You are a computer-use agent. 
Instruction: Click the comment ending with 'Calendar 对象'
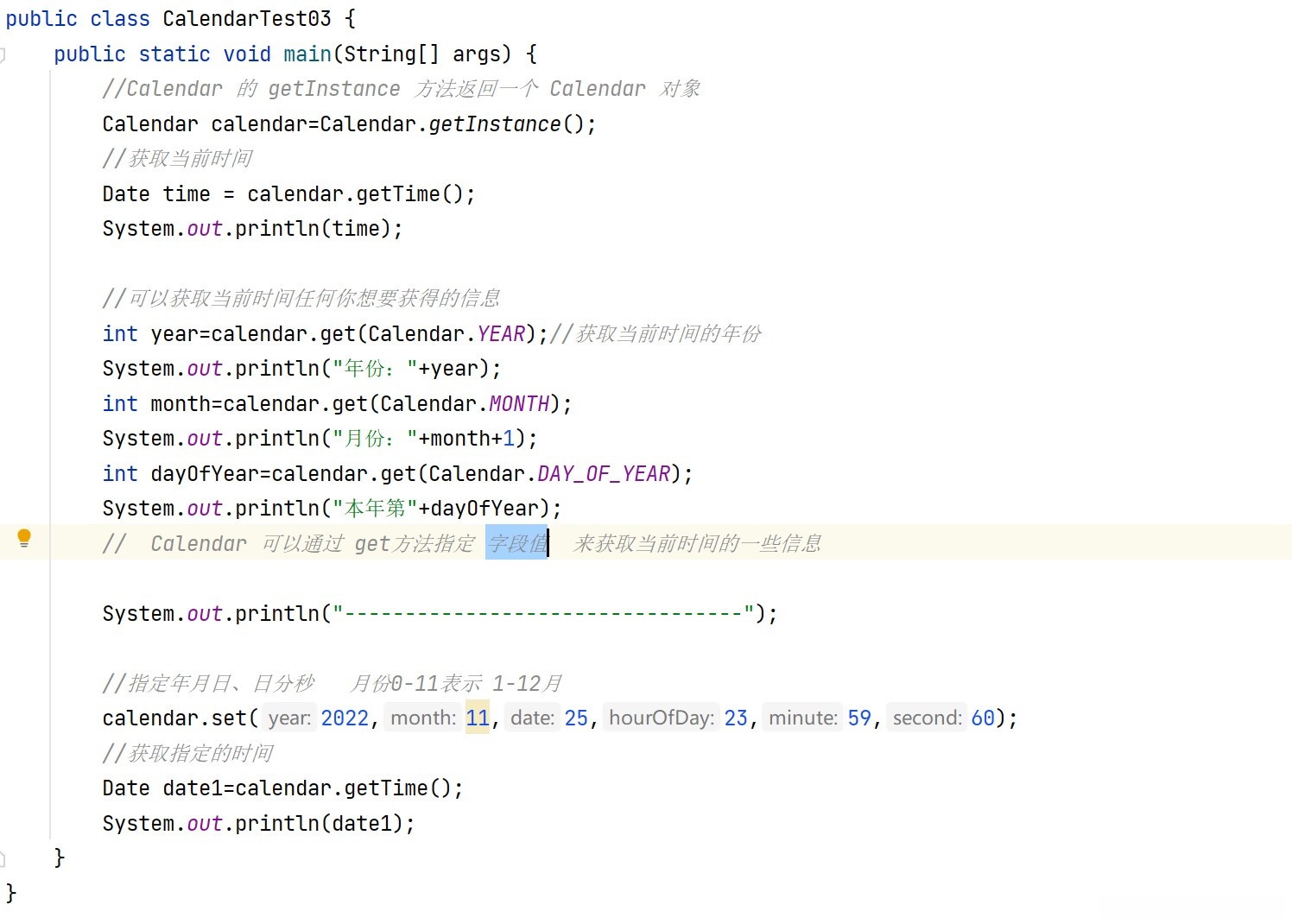click(401, 89)
